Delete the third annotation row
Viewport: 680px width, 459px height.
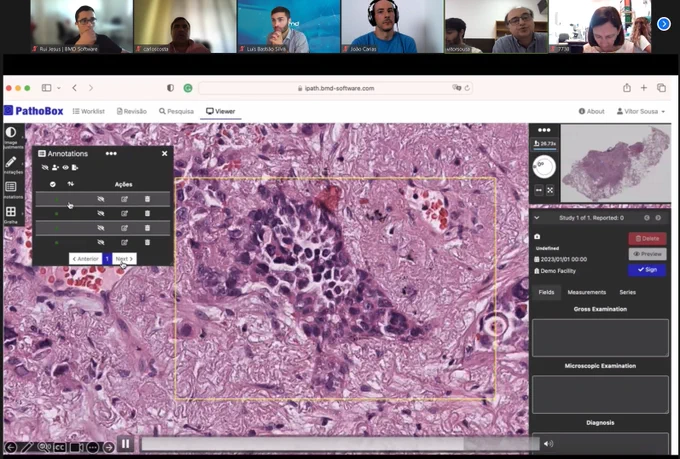click(x=147, y=228)
